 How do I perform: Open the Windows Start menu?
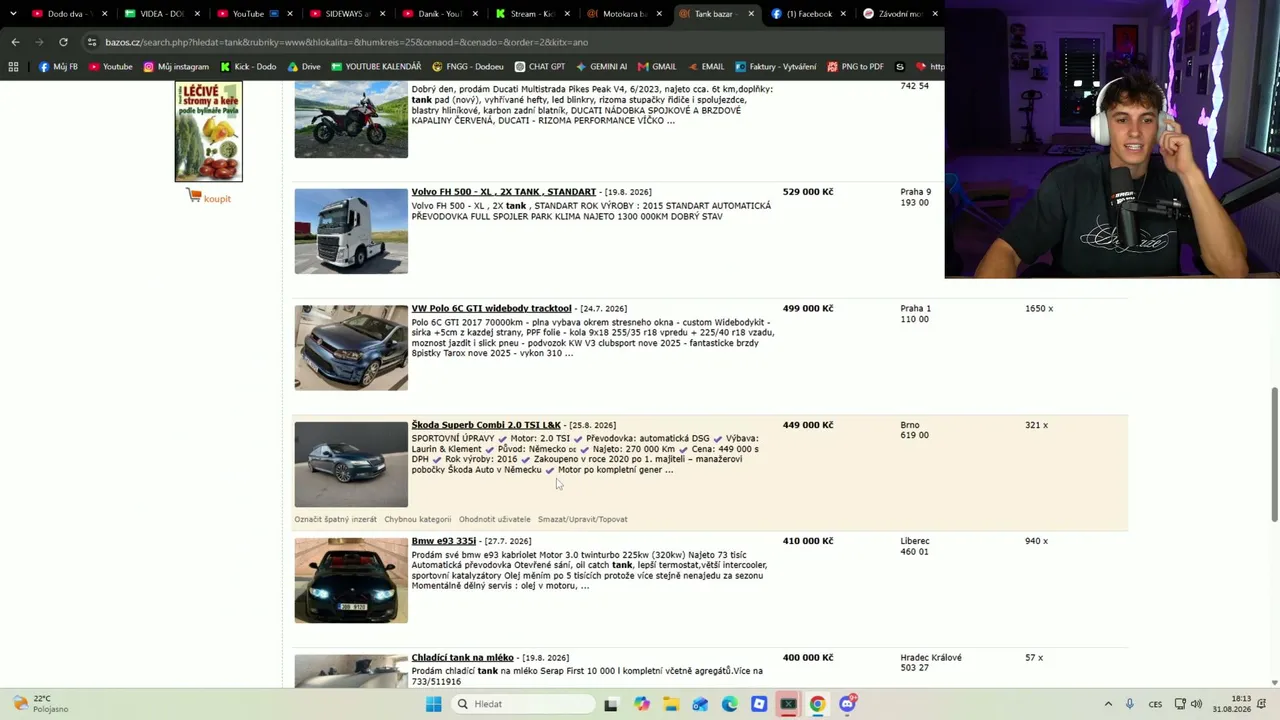[433, 704]
